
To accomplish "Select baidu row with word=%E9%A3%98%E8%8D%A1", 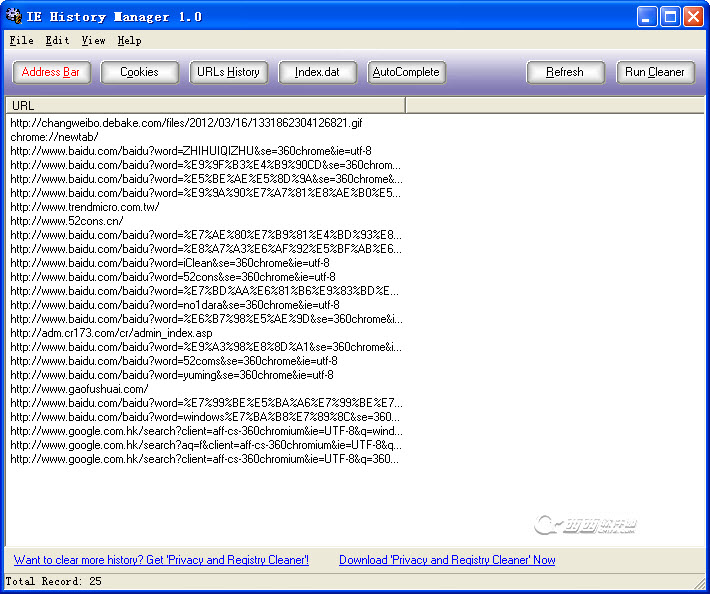I will tap(206, 347).
